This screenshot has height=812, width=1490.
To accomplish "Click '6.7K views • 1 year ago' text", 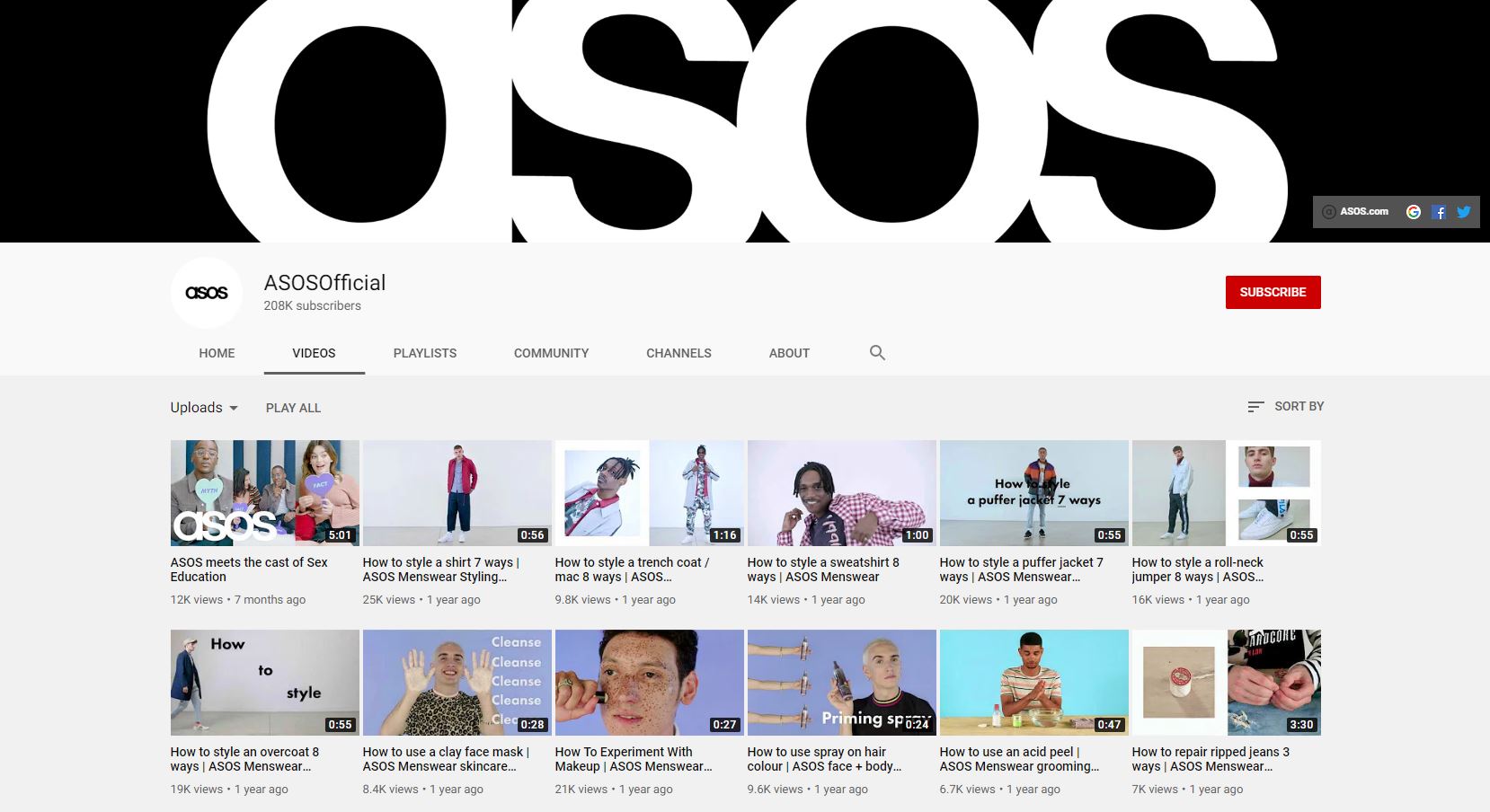I will pos(1000,790).
